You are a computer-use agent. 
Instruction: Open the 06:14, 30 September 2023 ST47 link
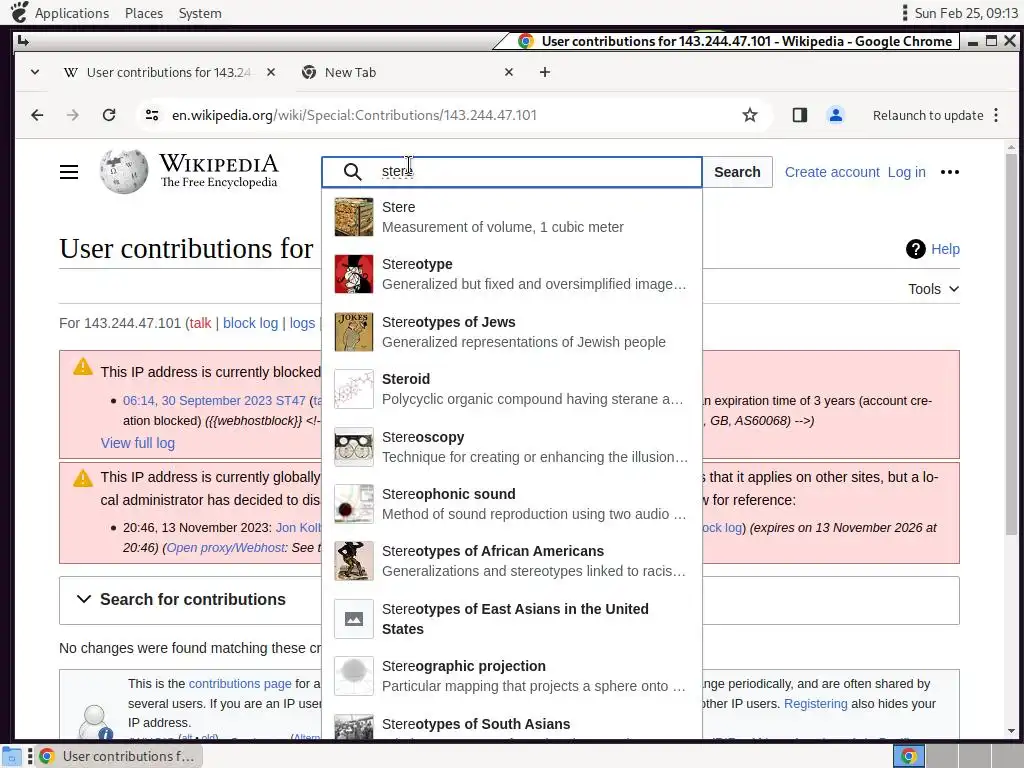pos(214,401)
